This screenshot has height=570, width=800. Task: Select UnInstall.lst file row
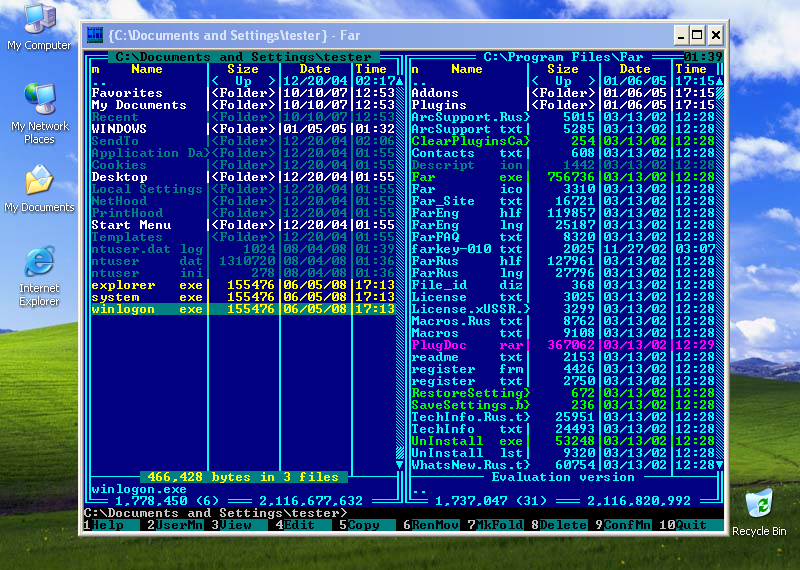[x=563, y=453]
